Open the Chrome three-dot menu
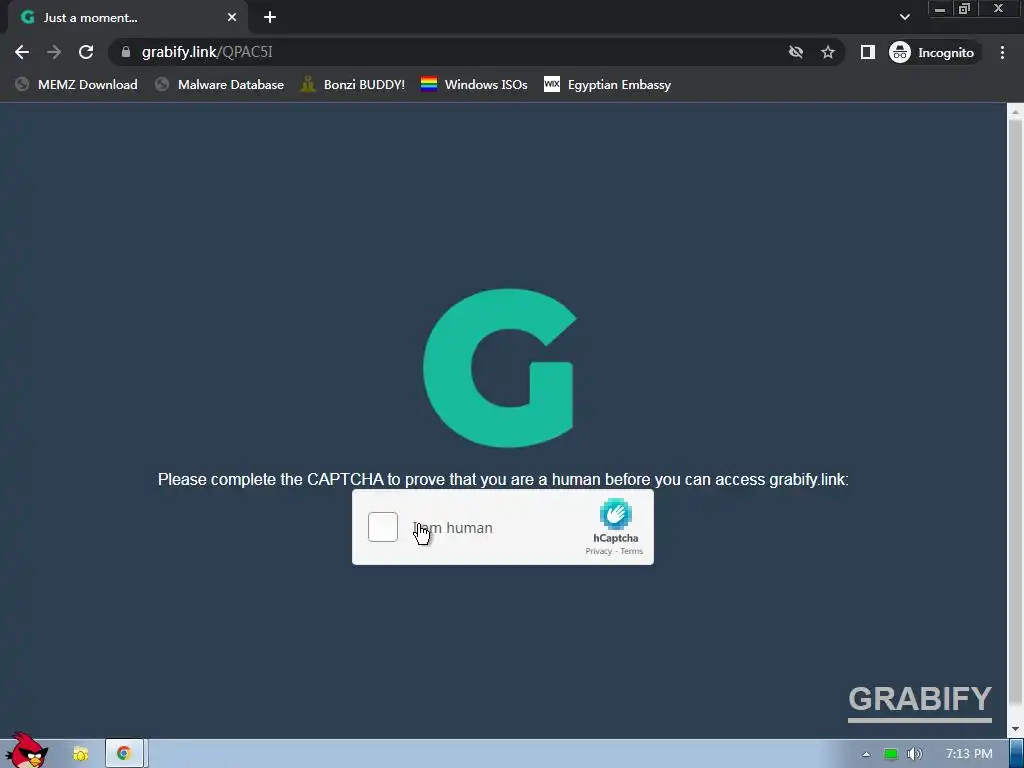Image resolution: width=1024 pixels, height=768 pixels. (x=1002, y=52)
